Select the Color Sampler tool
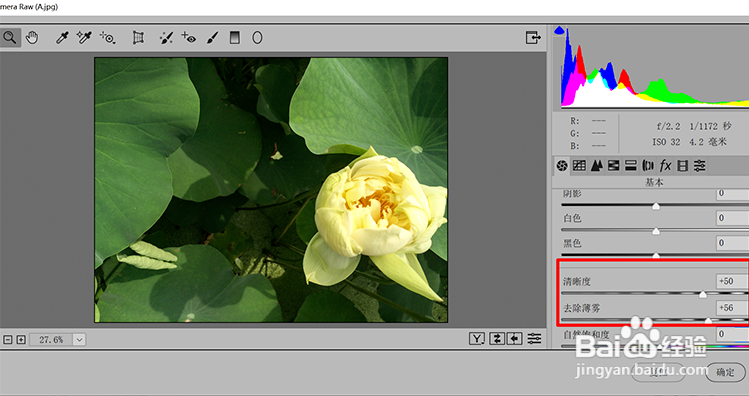The height and width of the screenshot is (396, 749). (84, 37)
